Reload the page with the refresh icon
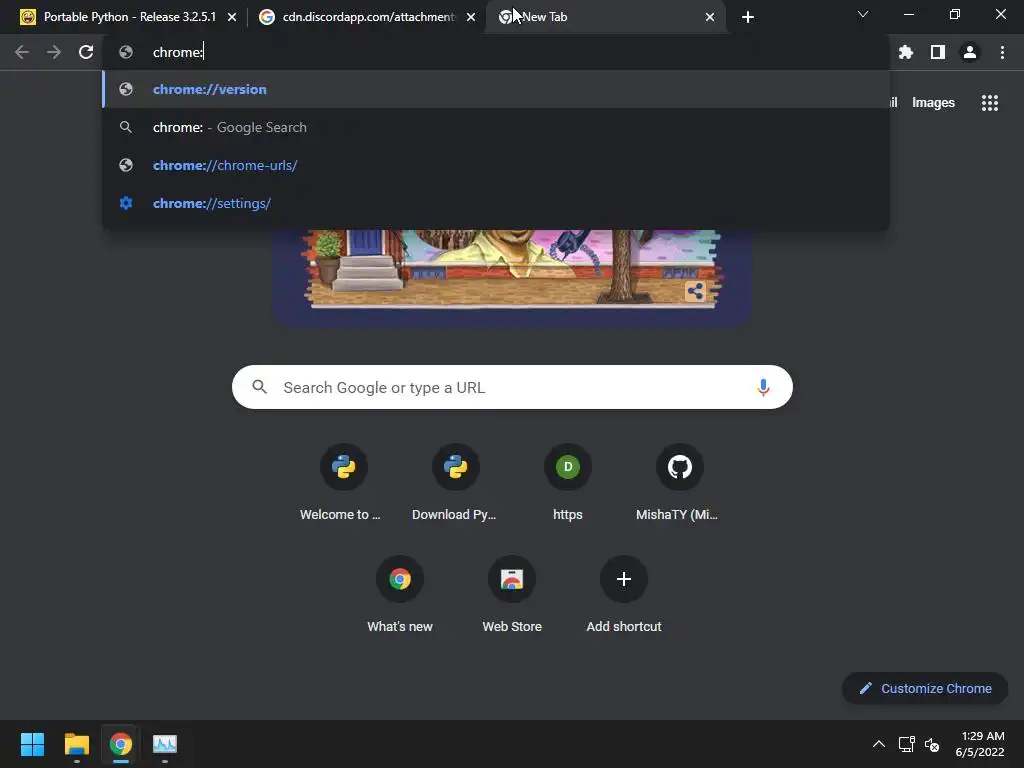This screenshot has width=1024, height=768. point(86,52)
